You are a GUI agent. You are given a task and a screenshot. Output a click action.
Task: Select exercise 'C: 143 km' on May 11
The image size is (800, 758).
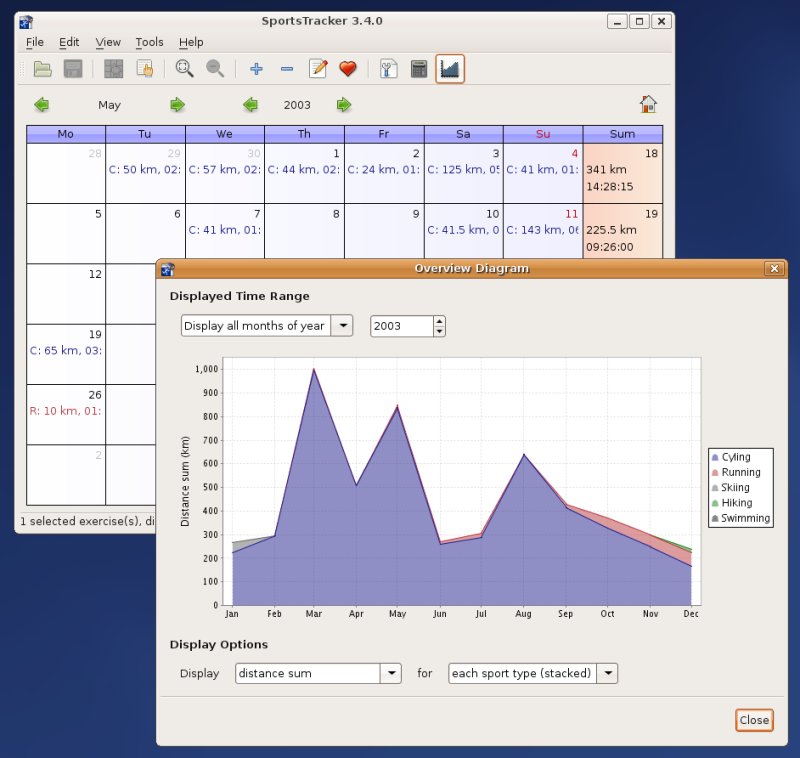coord(543,230)
